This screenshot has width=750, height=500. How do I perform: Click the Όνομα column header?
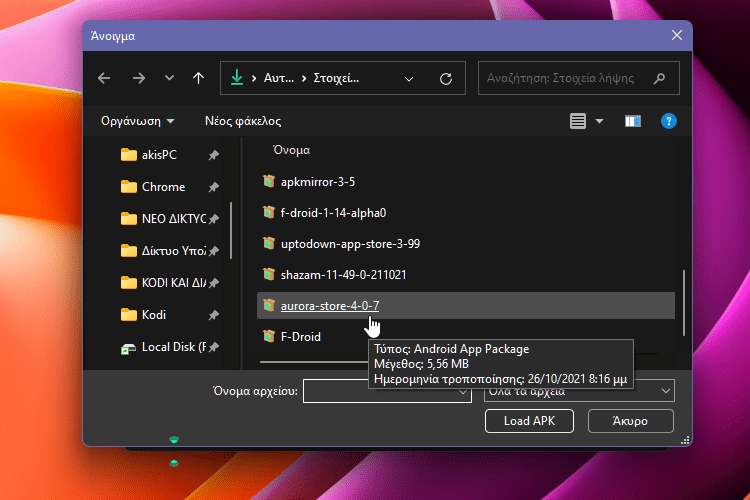point(291,150)
